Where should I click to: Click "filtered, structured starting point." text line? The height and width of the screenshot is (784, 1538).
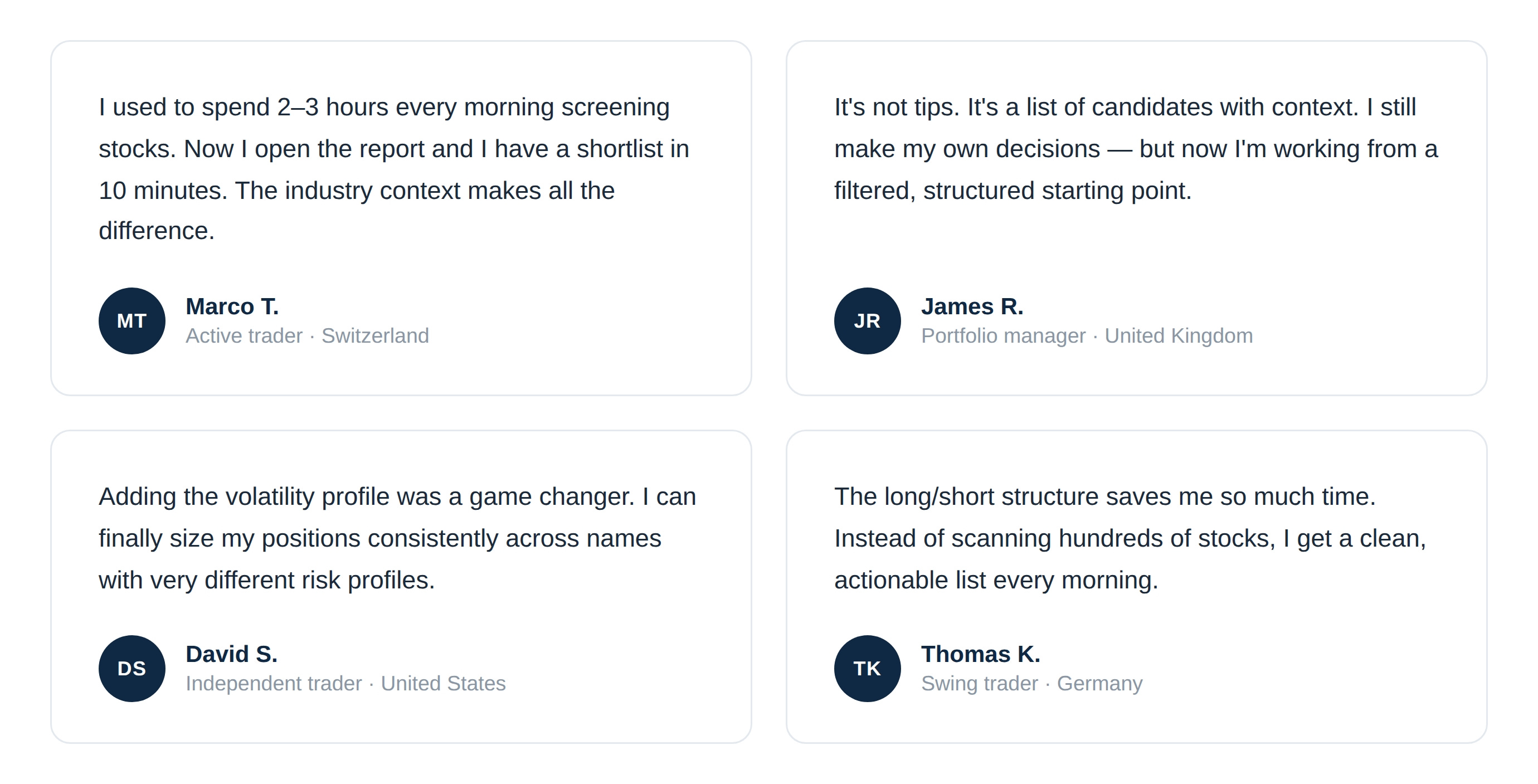pyautogui.click(x=1013, y=191)
